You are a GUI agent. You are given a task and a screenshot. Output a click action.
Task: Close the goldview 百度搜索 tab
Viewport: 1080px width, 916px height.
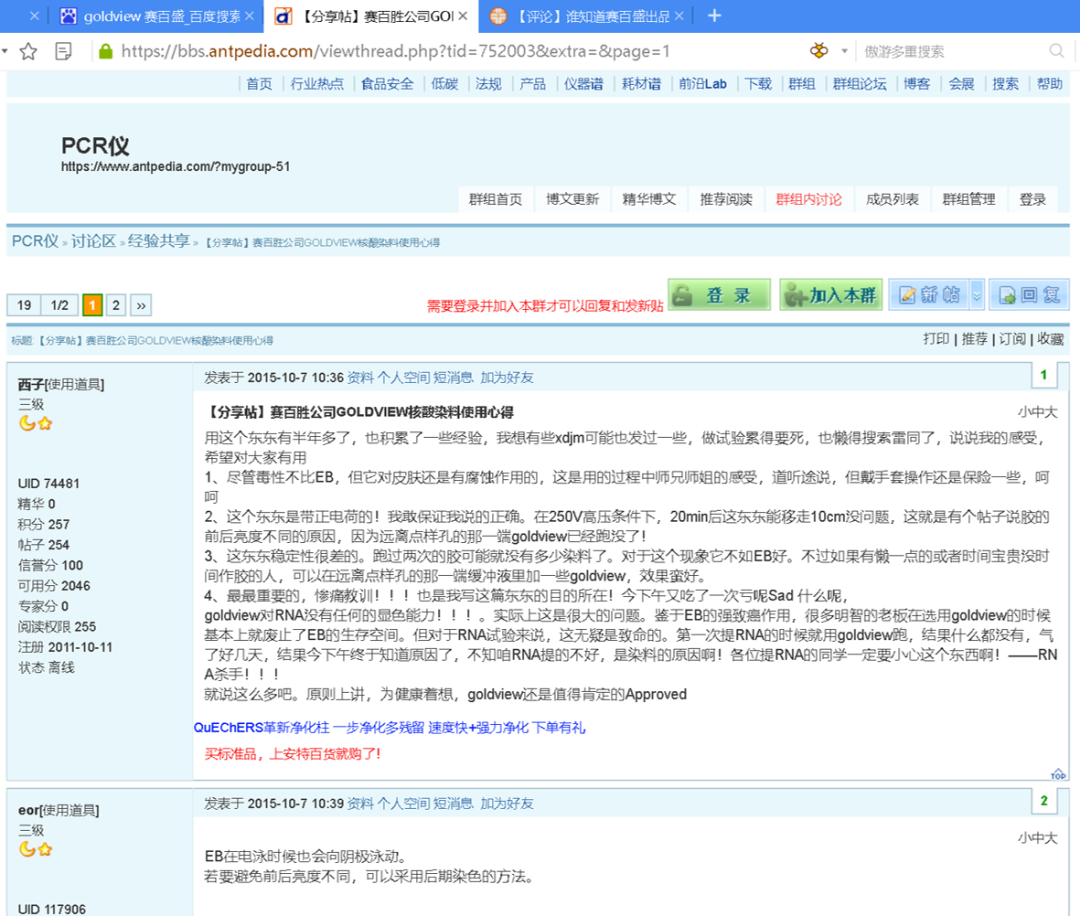(x=249, y=15)
